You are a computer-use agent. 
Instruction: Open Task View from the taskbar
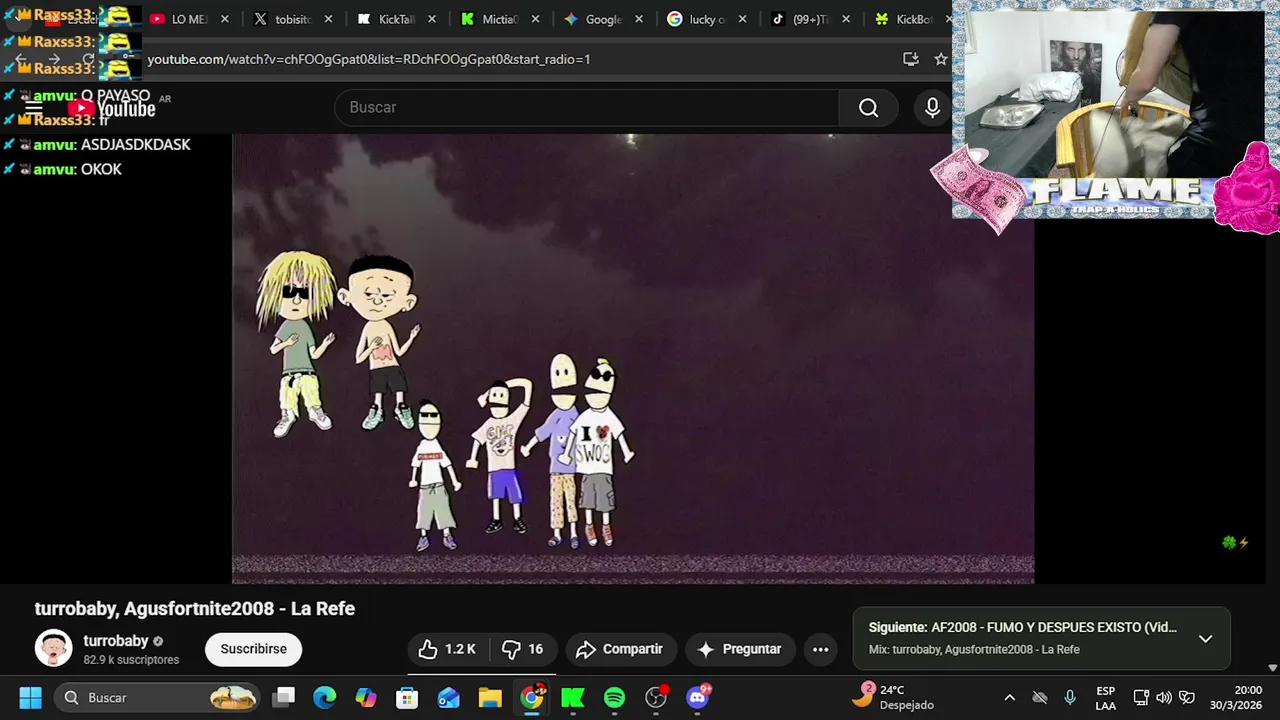tap(285, 697)
